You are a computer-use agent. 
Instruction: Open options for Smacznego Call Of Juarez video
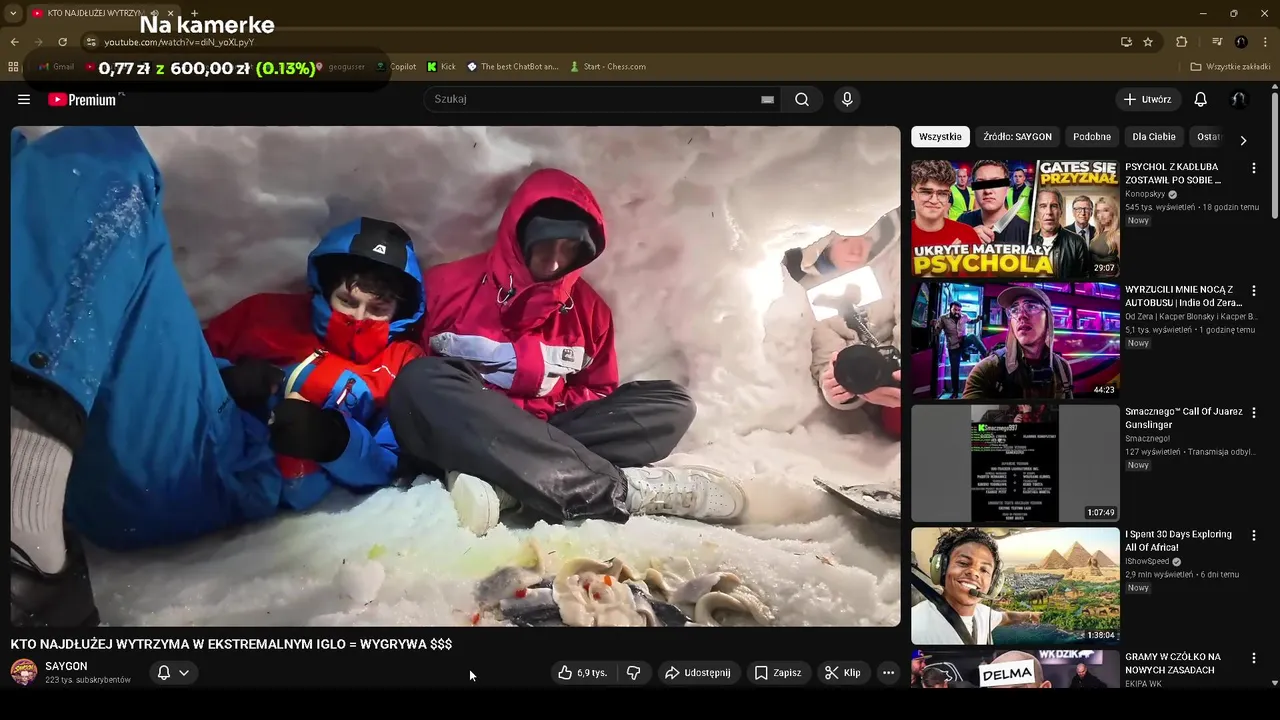tap(1253, 412)
